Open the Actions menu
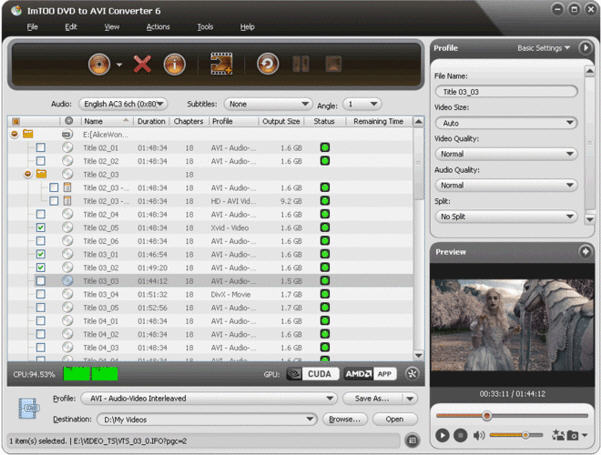This screenshot has width=601, height=455. [157, 26]
